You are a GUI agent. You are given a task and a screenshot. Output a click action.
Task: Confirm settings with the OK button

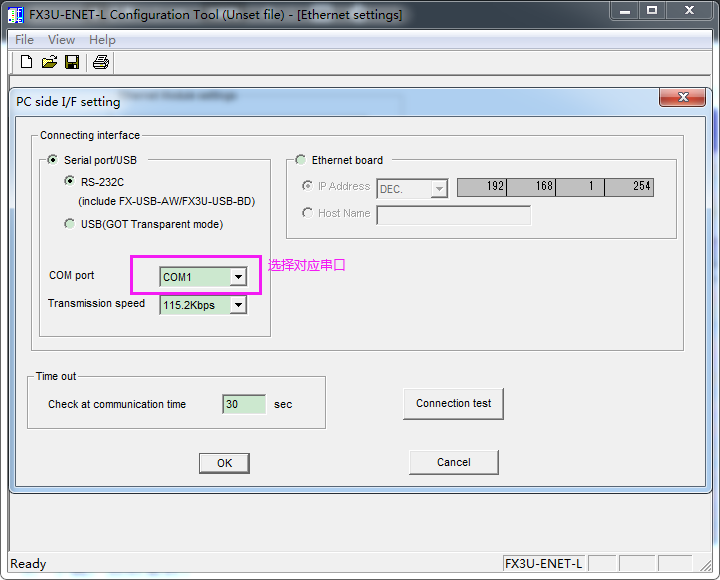[225, 463]
